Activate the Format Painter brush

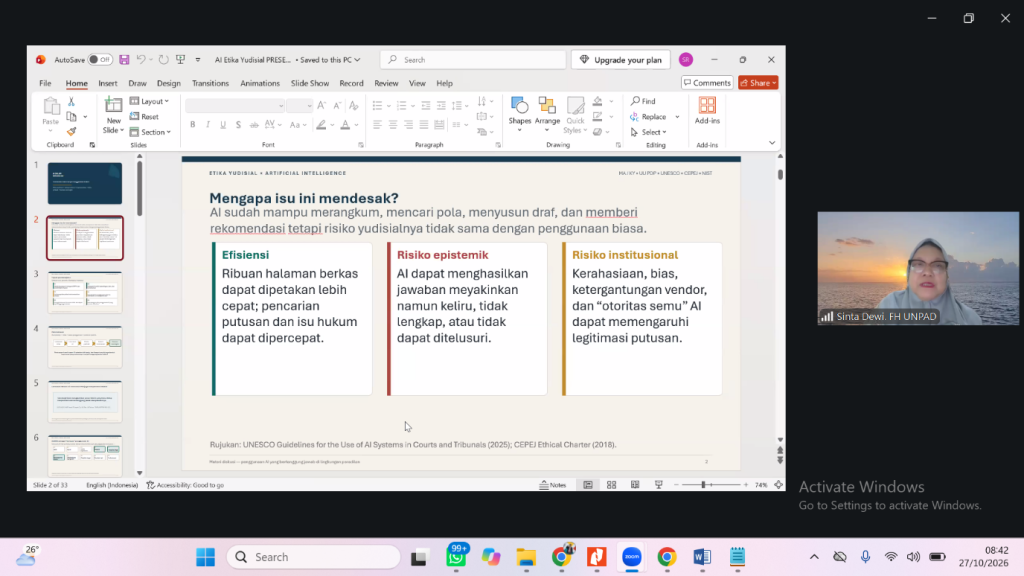click(x=71, y=131)
